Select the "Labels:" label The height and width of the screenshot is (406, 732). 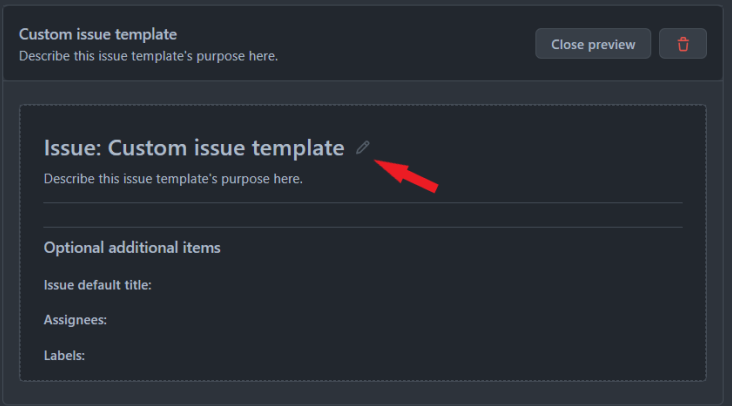click(64, 355)
